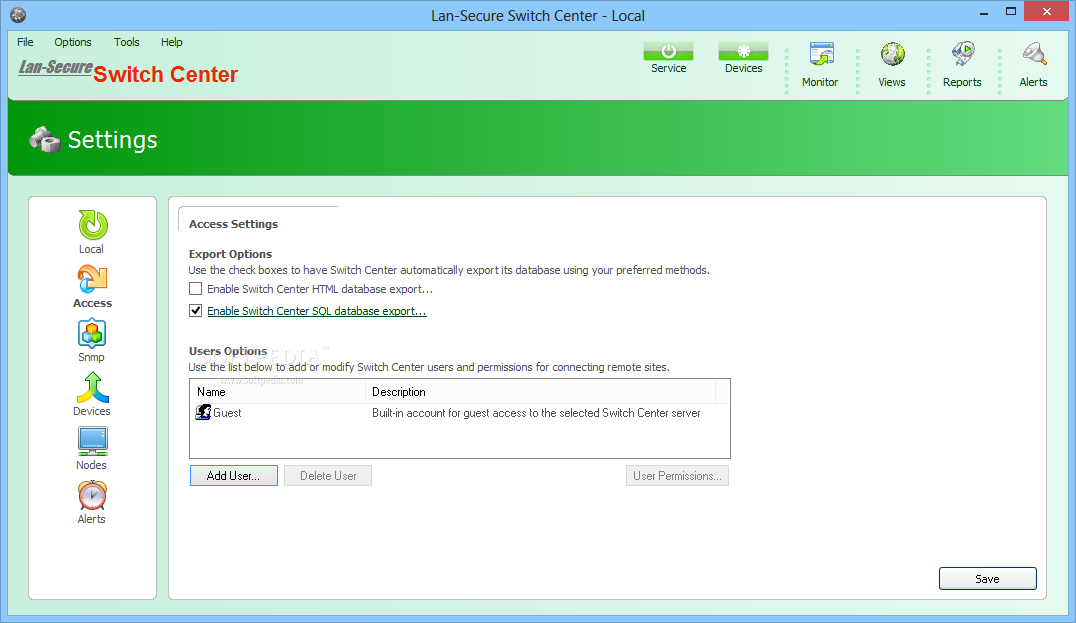
Task: Click the Export Options heading
Action: (x=231, y=254)
